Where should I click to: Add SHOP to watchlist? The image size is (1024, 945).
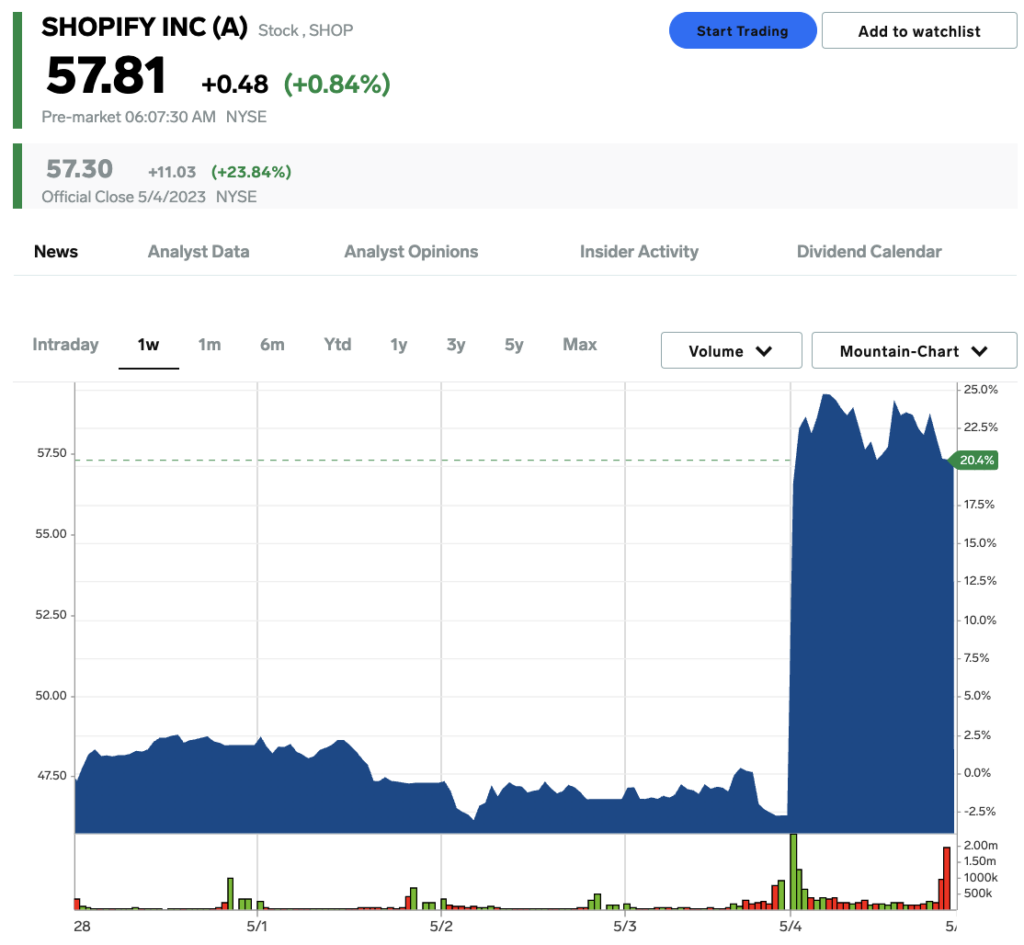point(919,31)
